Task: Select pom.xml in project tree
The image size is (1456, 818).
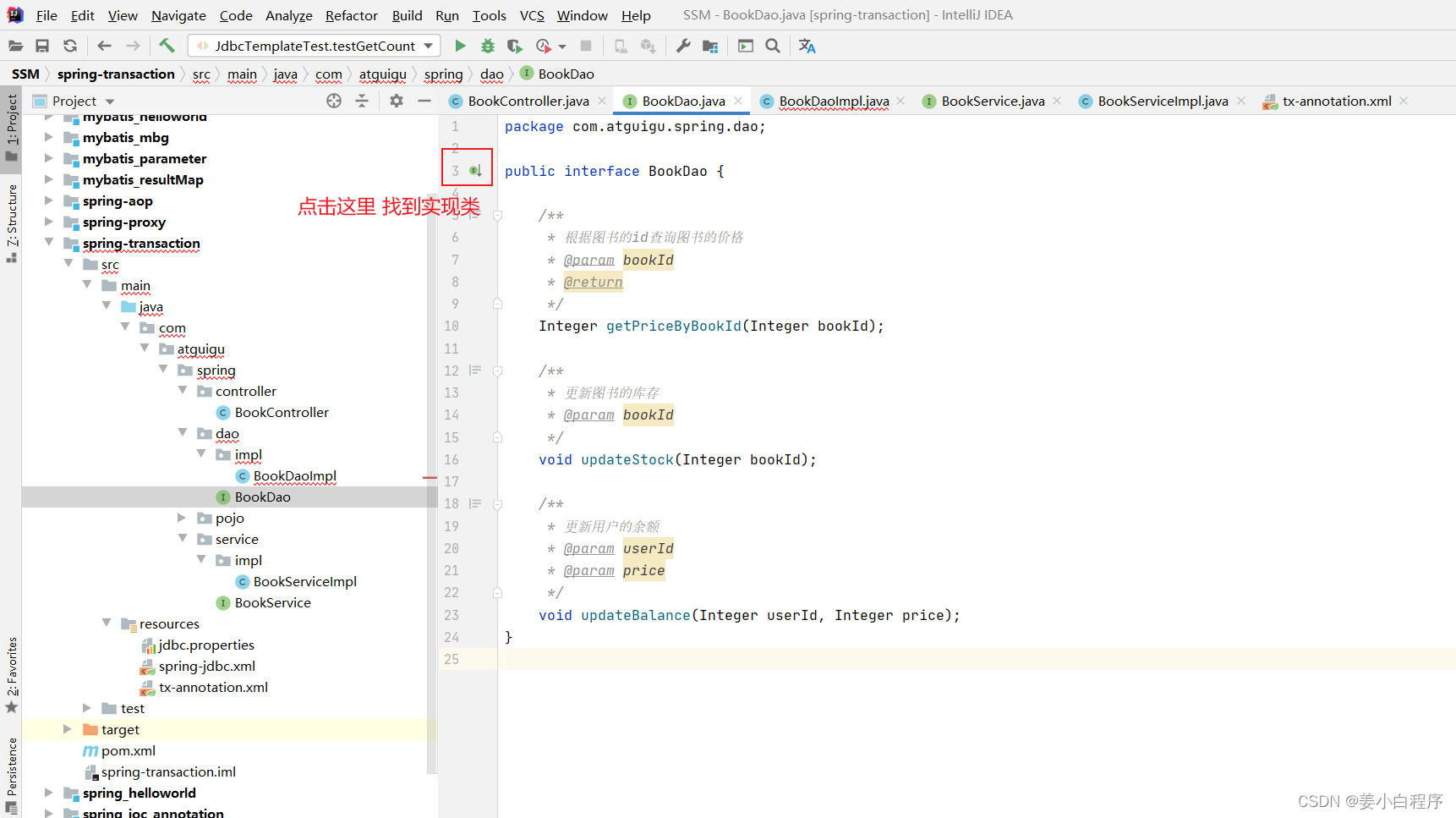Action: pyautogui.click(x=129, y=750)
